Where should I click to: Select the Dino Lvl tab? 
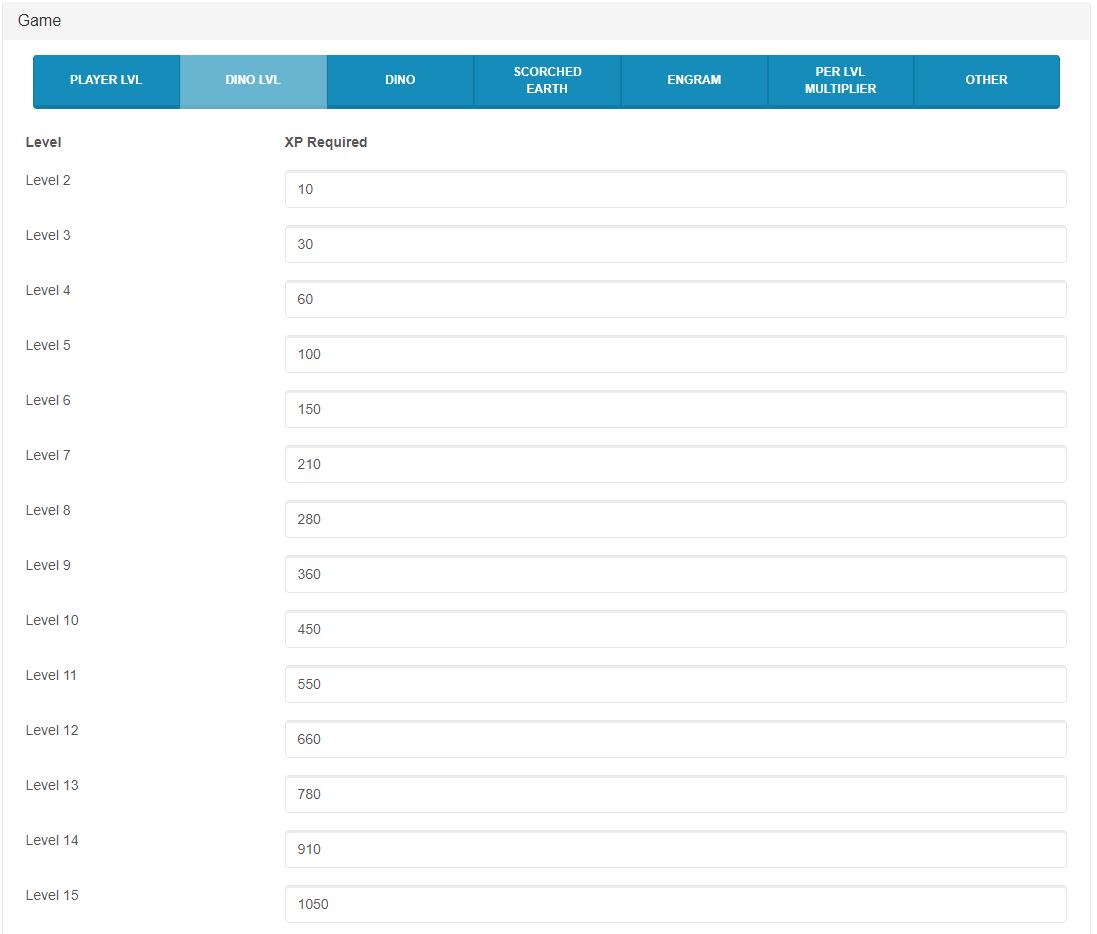click(x=253, y=80)
